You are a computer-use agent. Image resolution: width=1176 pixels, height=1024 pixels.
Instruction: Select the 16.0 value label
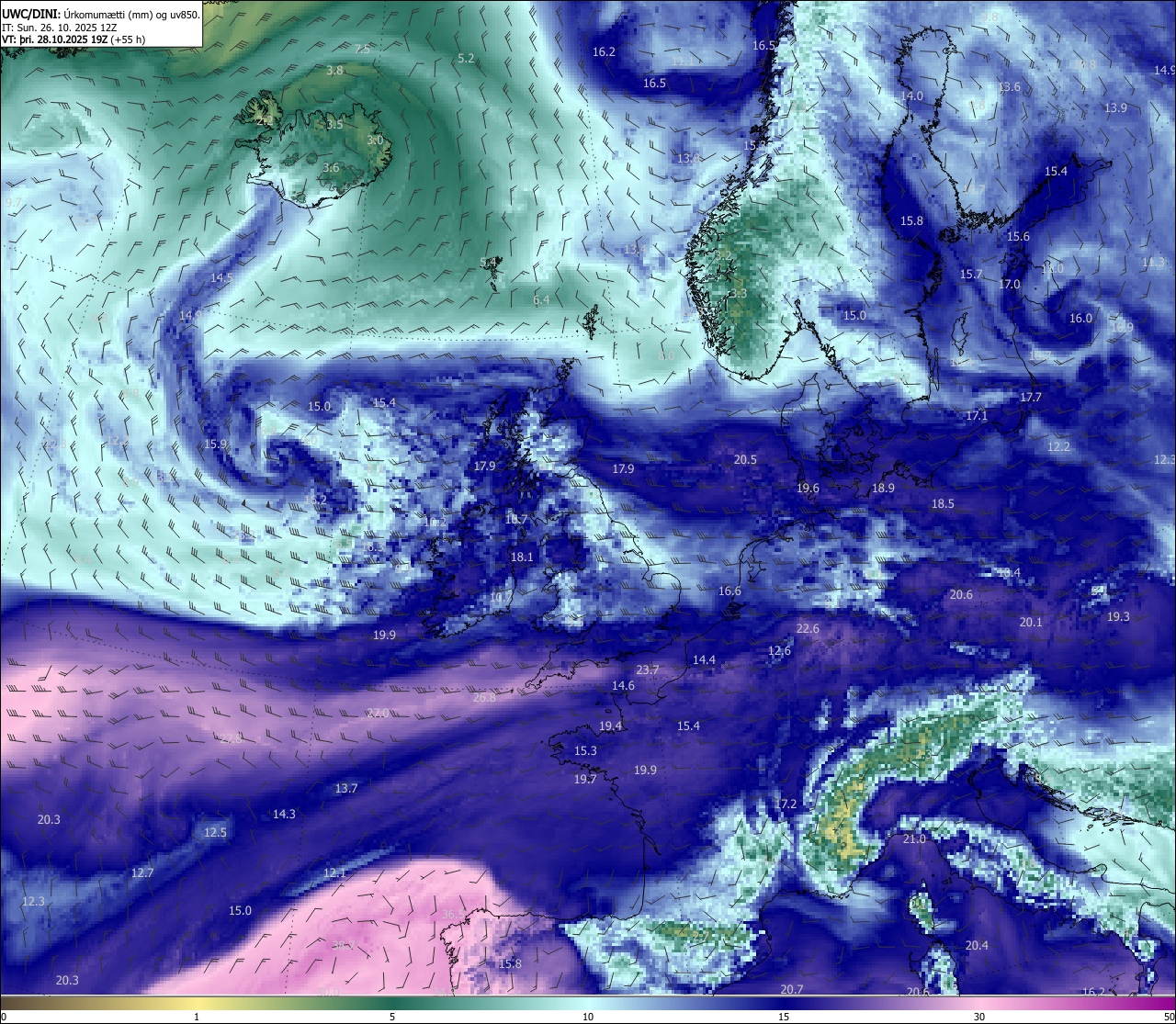pyautogui.click(x=1080, y=318)
